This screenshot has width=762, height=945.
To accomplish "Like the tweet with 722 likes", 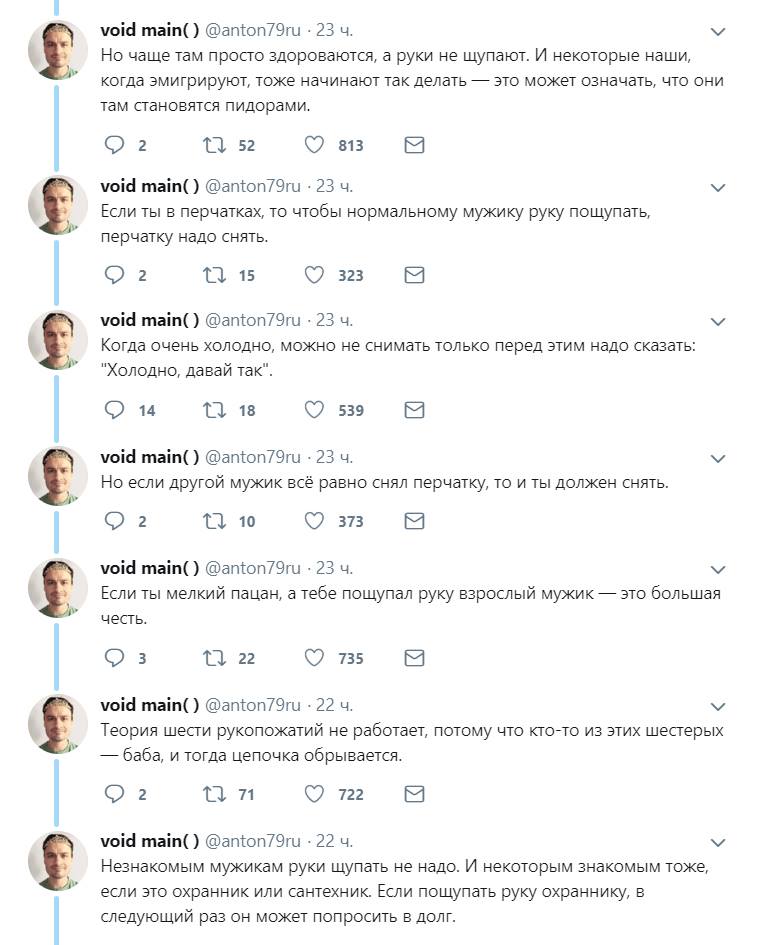I will point(314,794).
